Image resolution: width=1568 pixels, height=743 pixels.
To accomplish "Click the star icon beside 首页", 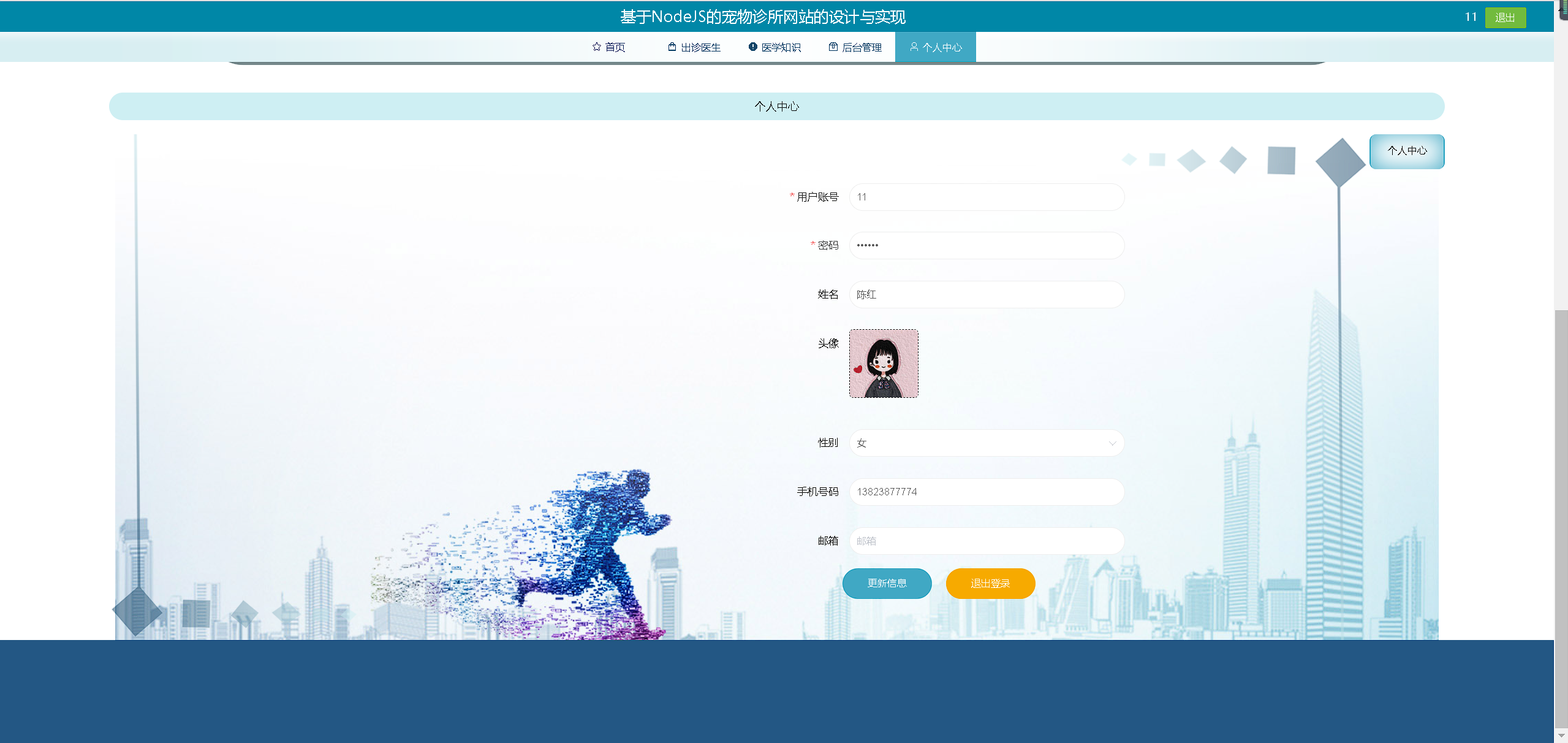I will click(596, 47).
